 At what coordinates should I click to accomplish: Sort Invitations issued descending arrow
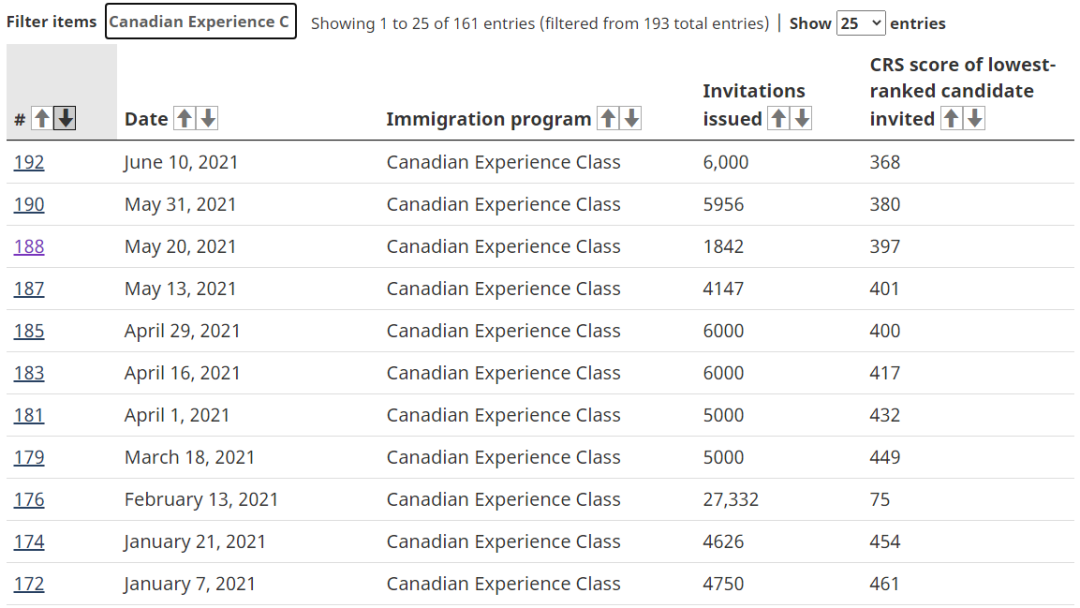point(802,118)
